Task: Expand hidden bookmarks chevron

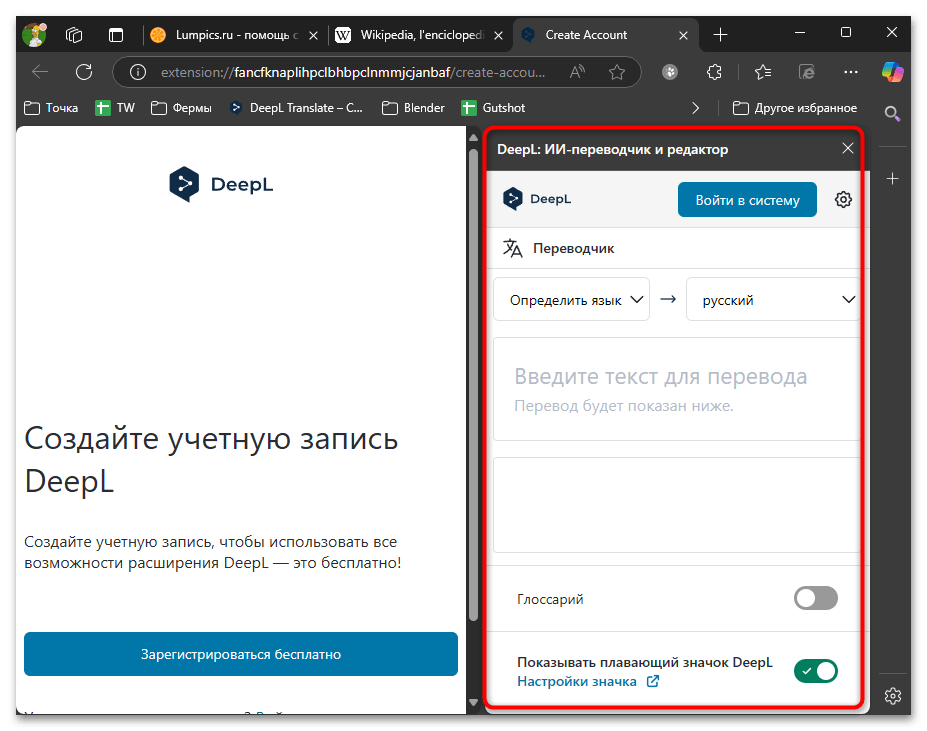Action: coord(696,108)
